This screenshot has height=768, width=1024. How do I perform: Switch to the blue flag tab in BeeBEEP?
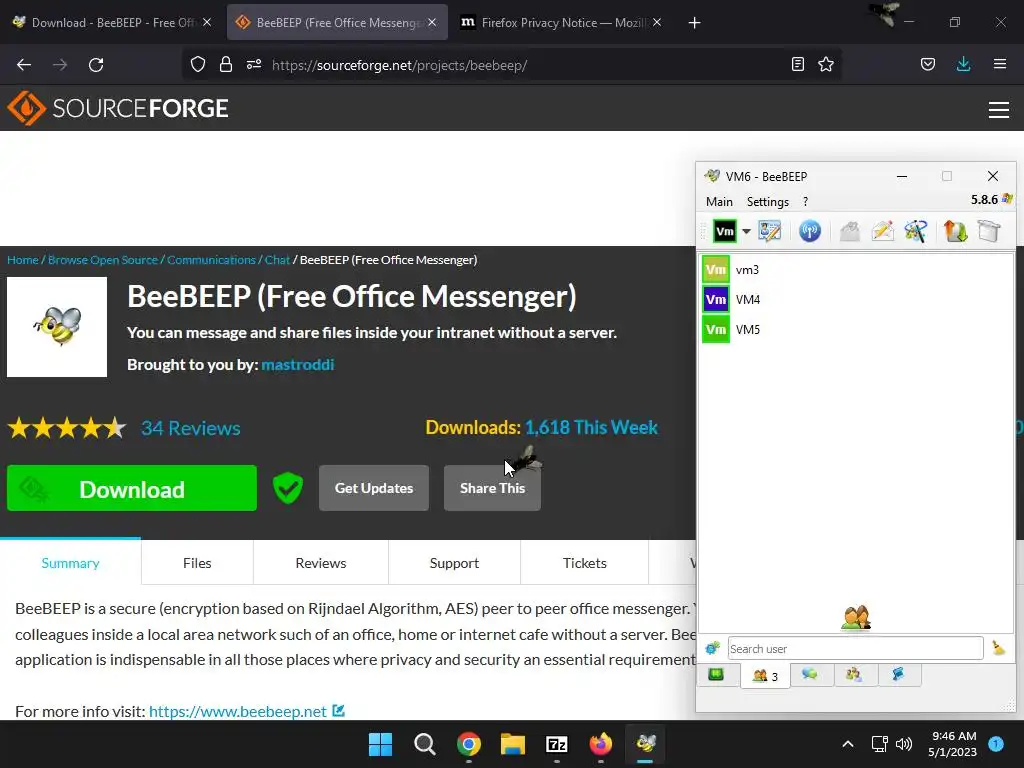[x=899, y=675]
